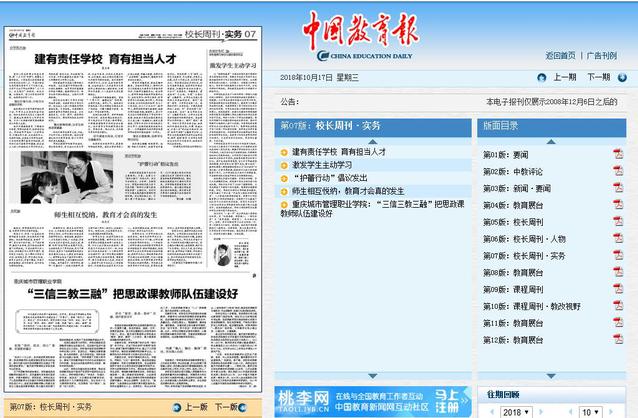Open the month dropdown showing 10
This screenshot has height=418, width=638.
click(590, 412)
